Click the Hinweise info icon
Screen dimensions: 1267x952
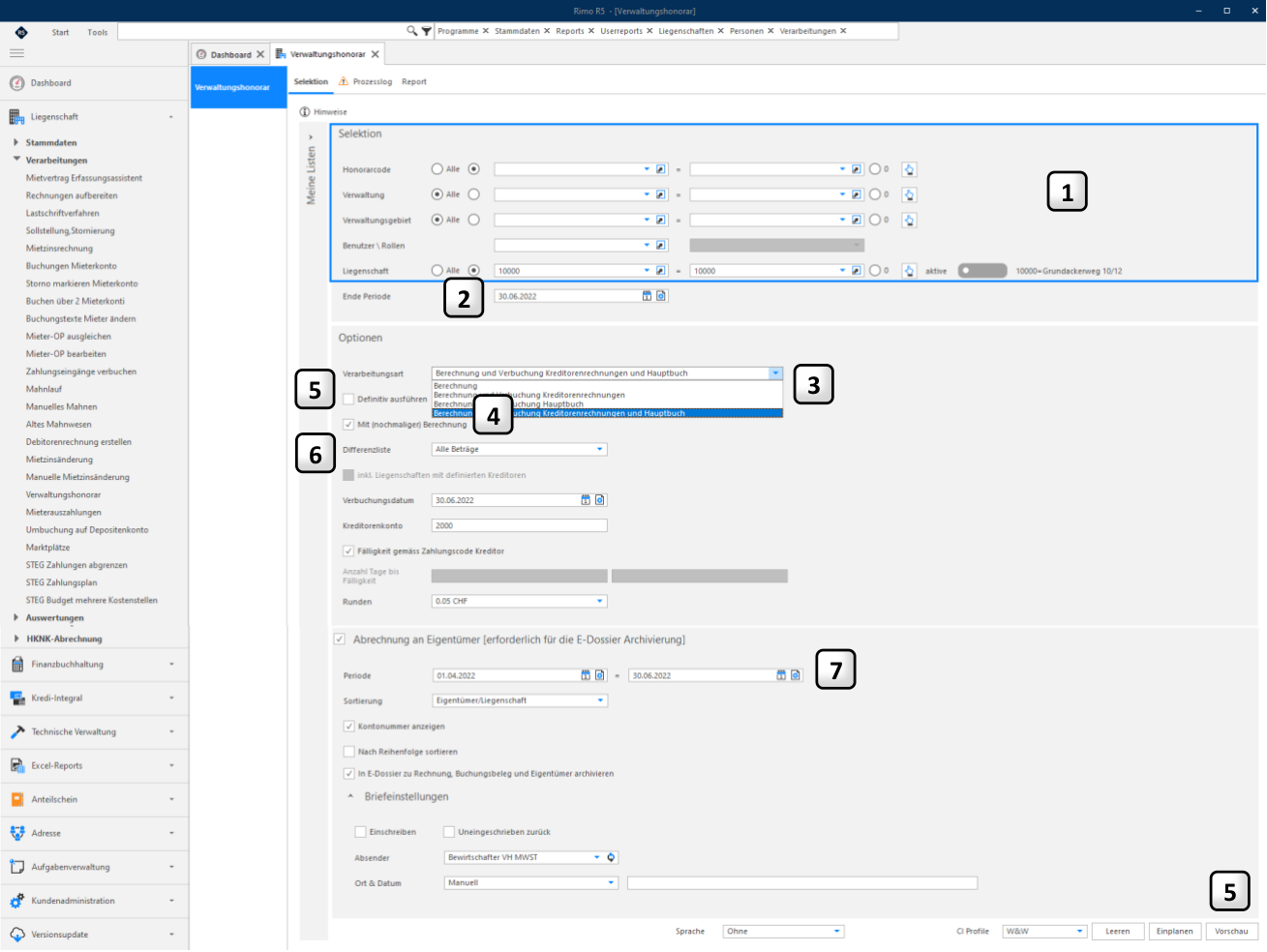pyautogui.click(x=305, y=112)
